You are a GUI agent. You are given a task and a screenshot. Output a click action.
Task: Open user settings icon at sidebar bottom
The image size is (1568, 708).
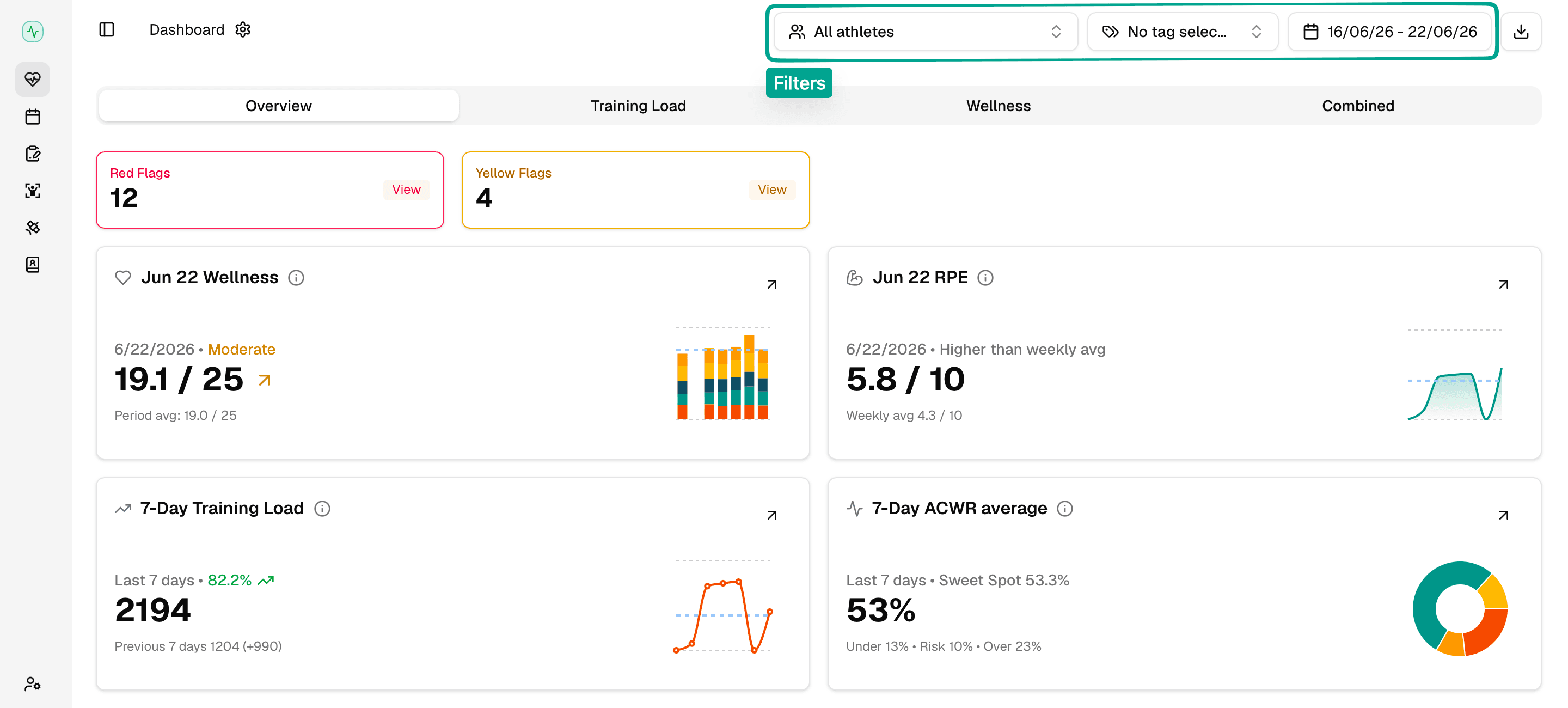32,683
